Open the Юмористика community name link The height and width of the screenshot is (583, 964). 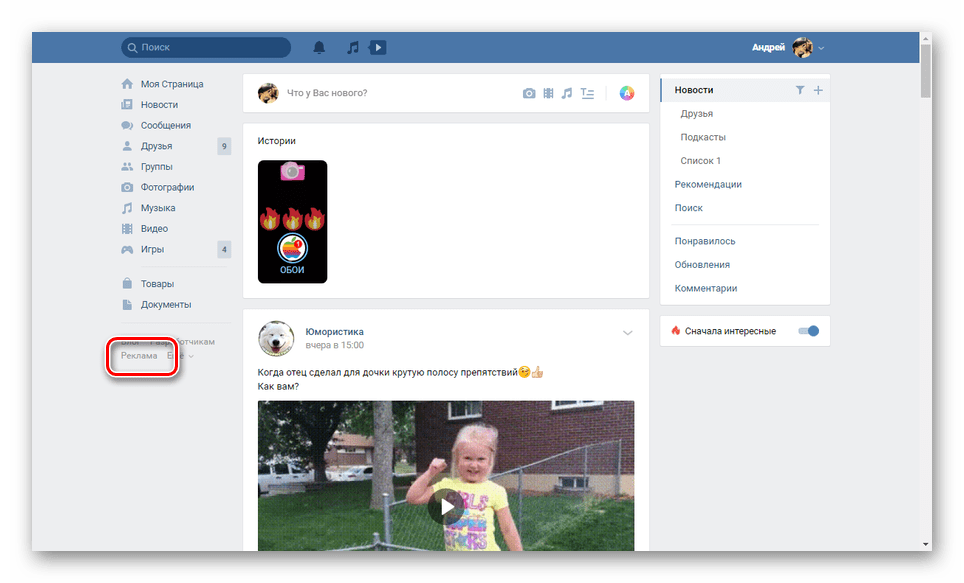pos(334,331)
